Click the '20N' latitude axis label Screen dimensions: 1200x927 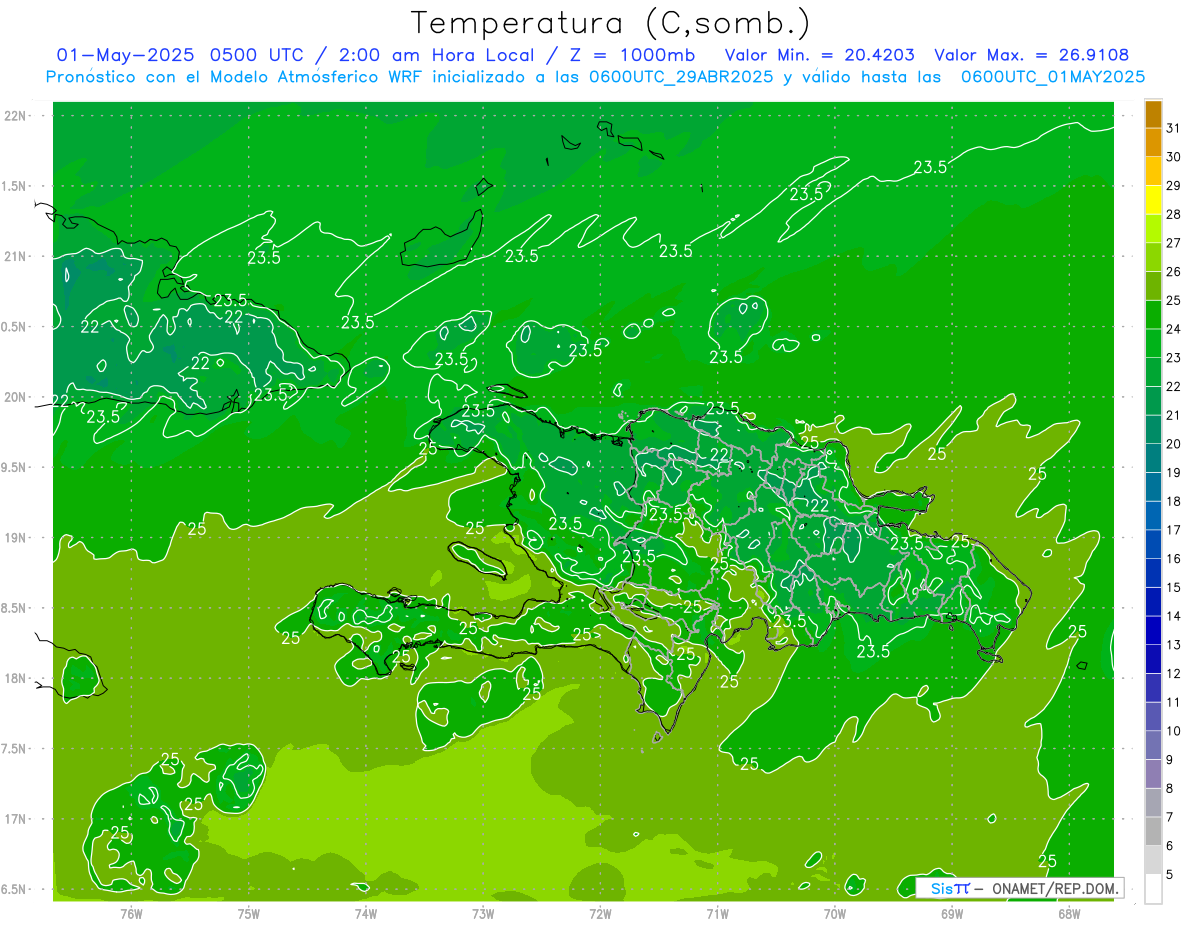16,397
